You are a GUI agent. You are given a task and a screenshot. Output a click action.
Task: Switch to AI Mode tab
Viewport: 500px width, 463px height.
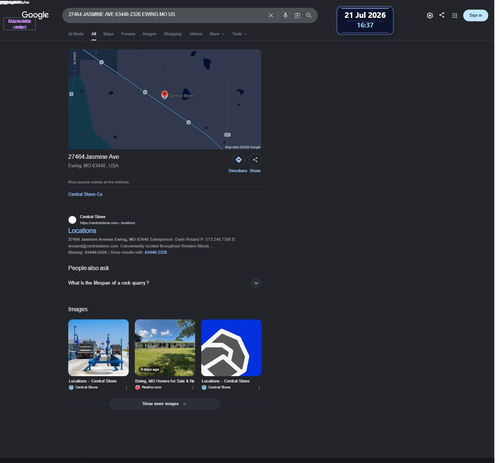pyautogui.click(x=76, y=34)
